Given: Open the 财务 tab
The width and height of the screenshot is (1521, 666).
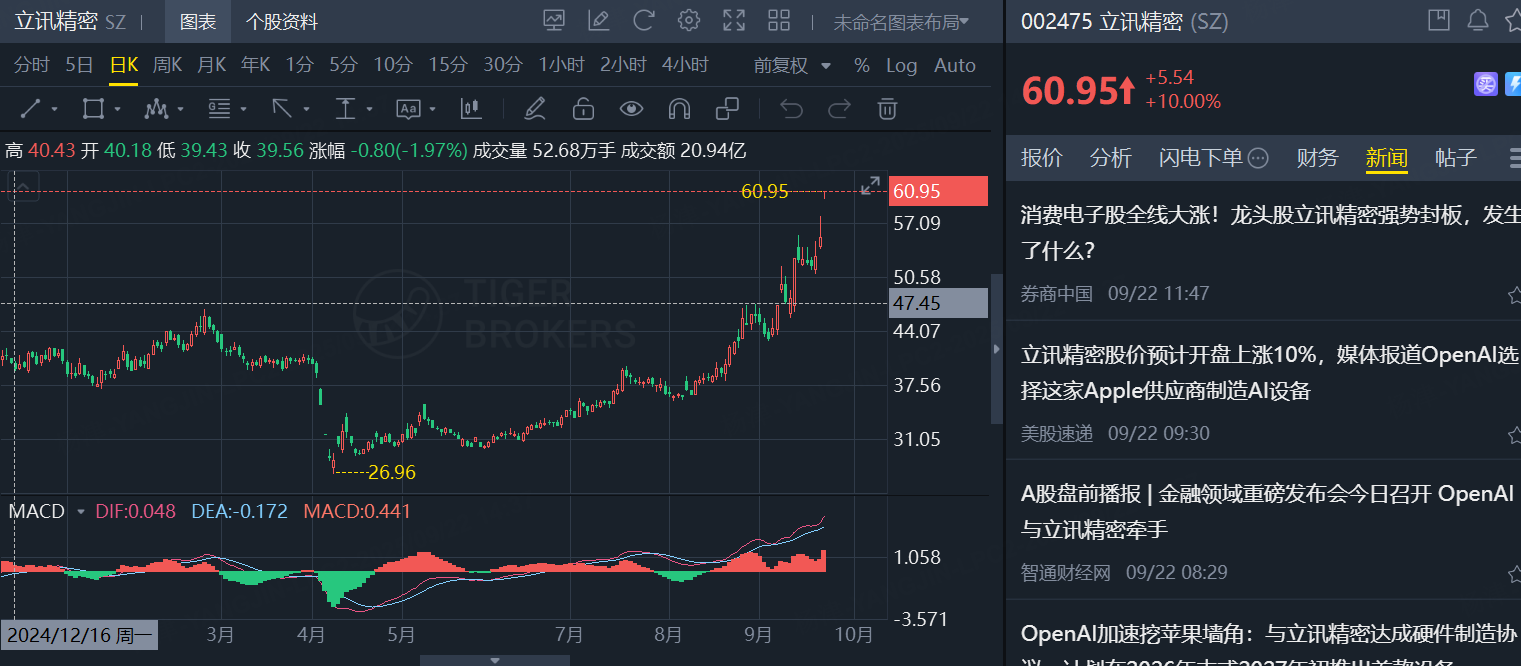Looking at the screenshot, I should click(1317, 158).
